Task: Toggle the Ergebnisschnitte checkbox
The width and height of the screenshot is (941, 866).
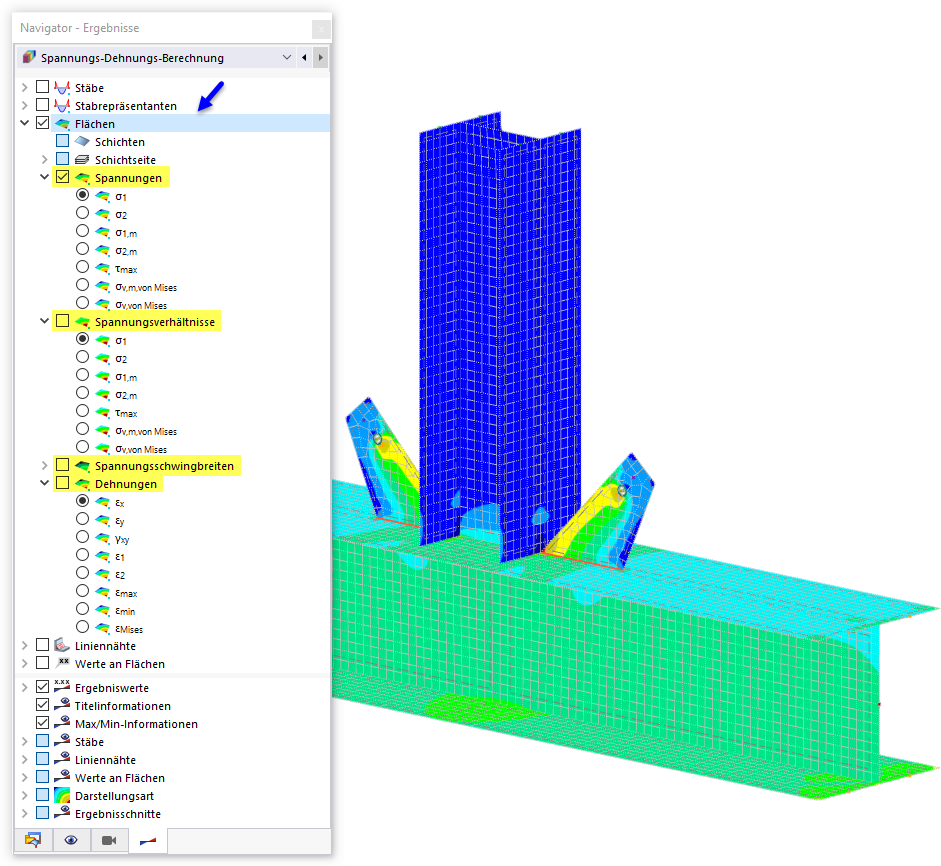Action: pos(43,813)
